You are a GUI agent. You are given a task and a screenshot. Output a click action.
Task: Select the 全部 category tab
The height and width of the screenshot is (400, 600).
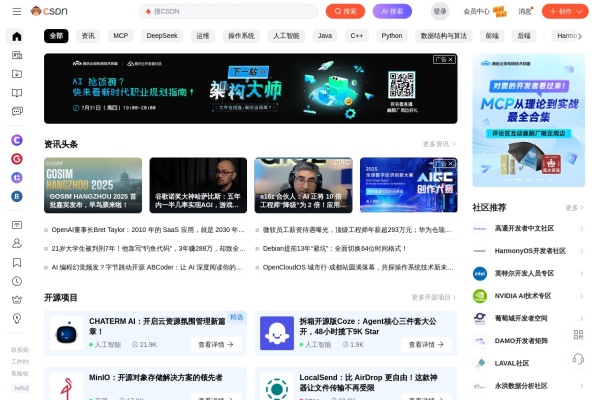point(56,36)
